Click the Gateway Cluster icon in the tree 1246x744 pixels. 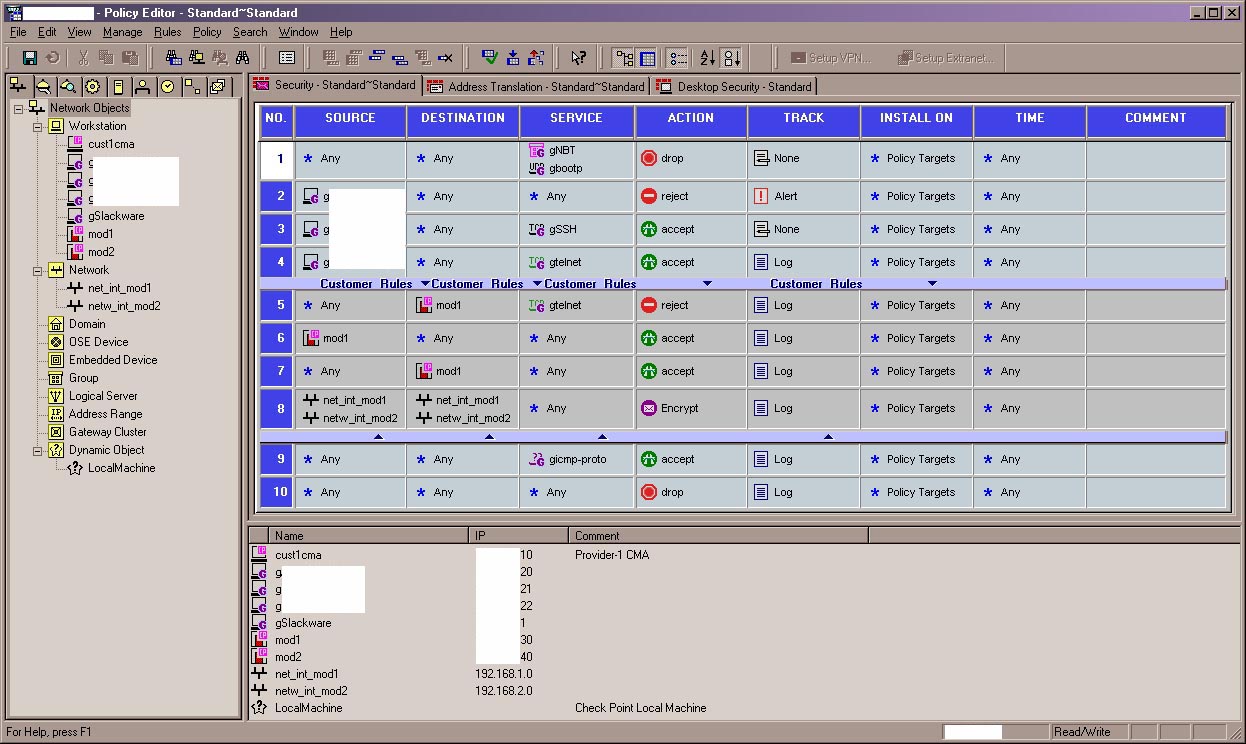coord(56,432)
